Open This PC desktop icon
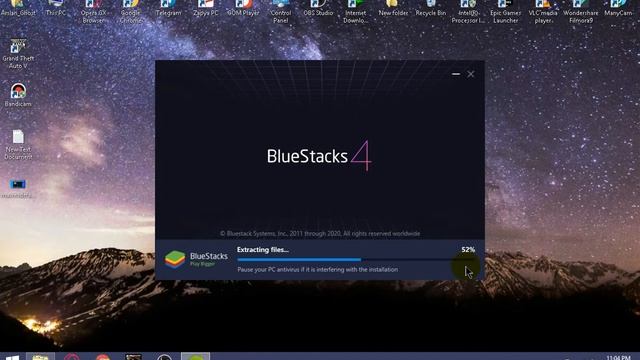Image resolution: width=640 pixels, height=360 pixels. point(56,8)
